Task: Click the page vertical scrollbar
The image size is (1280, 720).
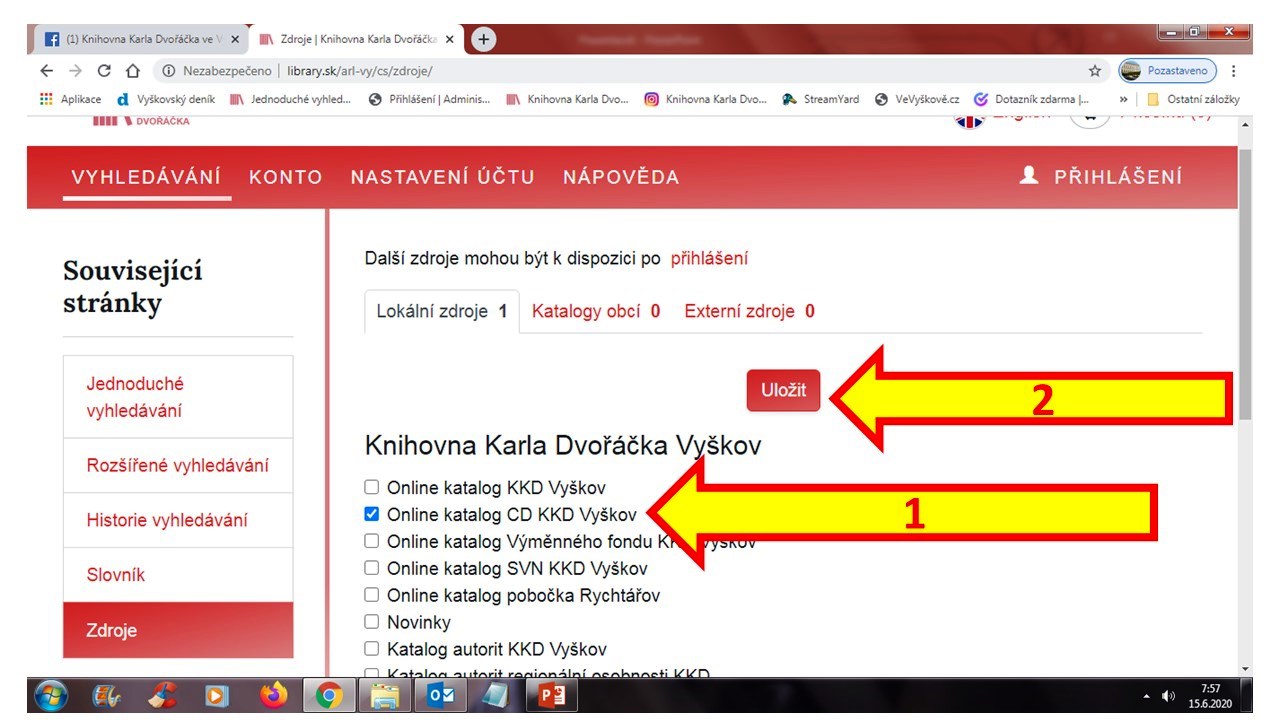Action: (x=1245, y=285)
